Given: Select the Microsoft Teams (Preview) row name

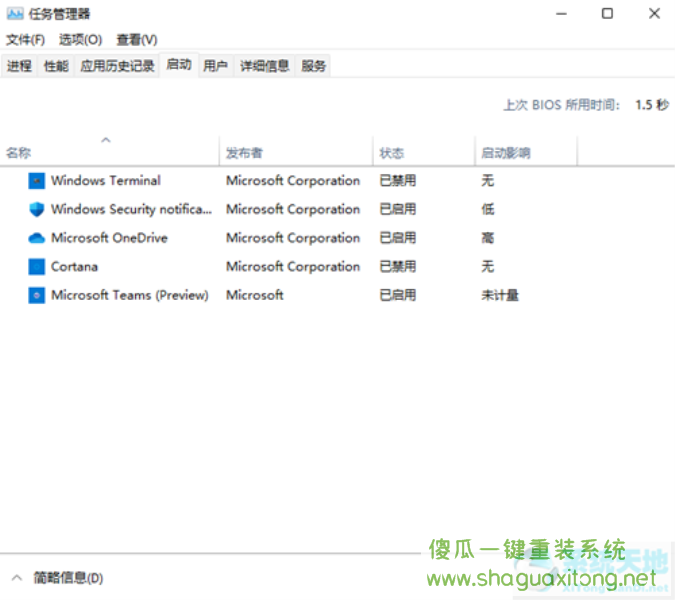Looking at the screenshot, I should (x=130, y=295).
